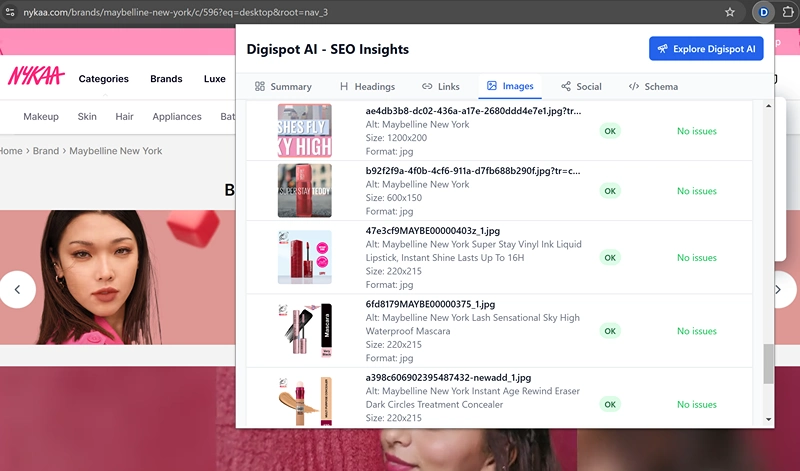Click the panel scrollbar down arrow
Viewport: 800px width, 471px height.
coord(768,420)
